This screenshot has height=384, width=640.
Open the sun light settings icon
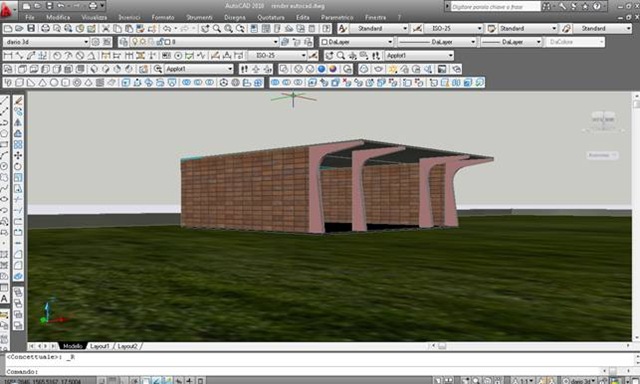393,69
